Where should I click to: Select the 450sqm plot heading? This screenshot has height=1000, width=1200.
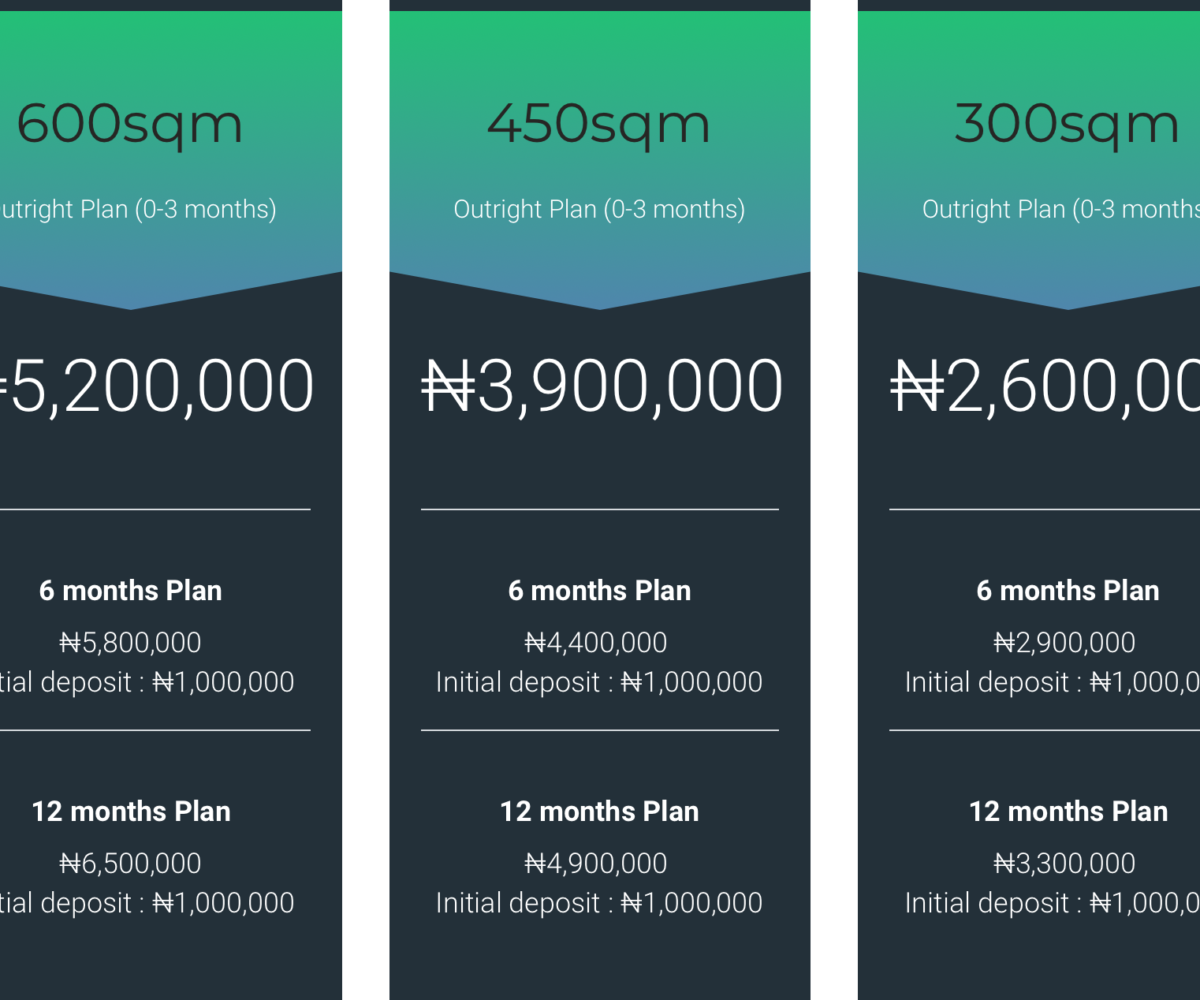coord(599,125)
